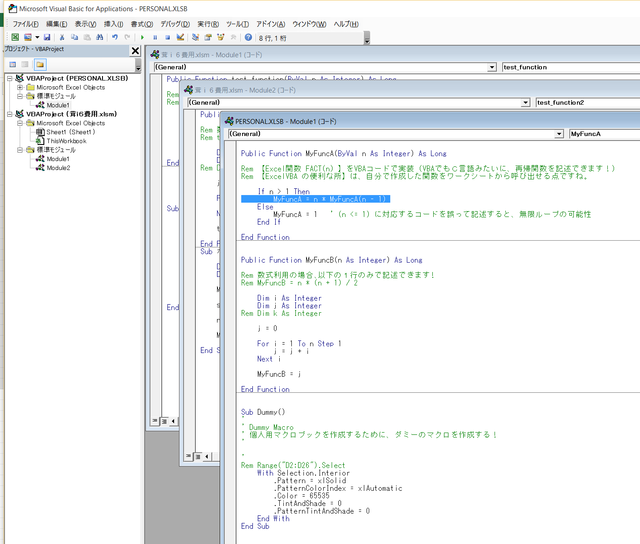Open the 挿入(I) menu
Screen dimensions: 640x544
tap(113, 24)
